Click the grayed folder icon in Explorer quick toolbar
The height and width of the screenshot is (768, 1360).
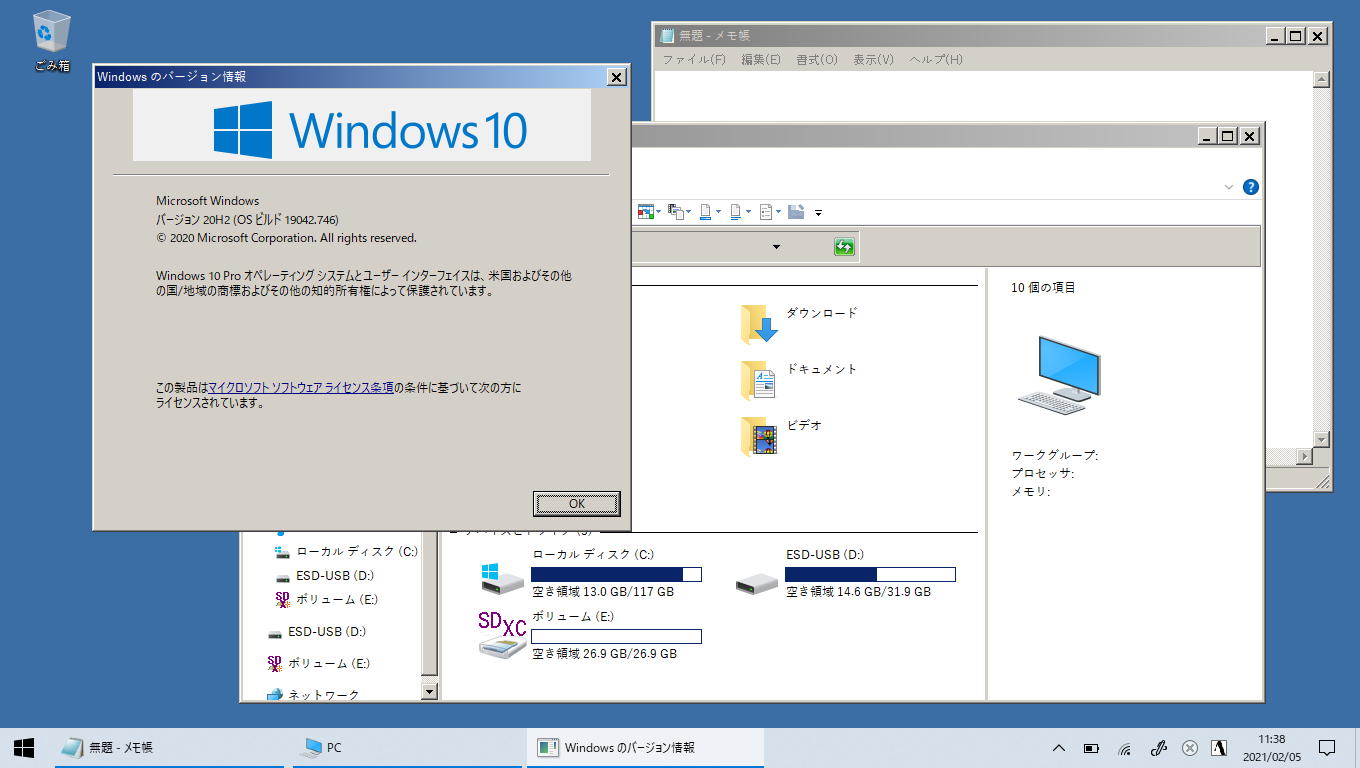796,211
